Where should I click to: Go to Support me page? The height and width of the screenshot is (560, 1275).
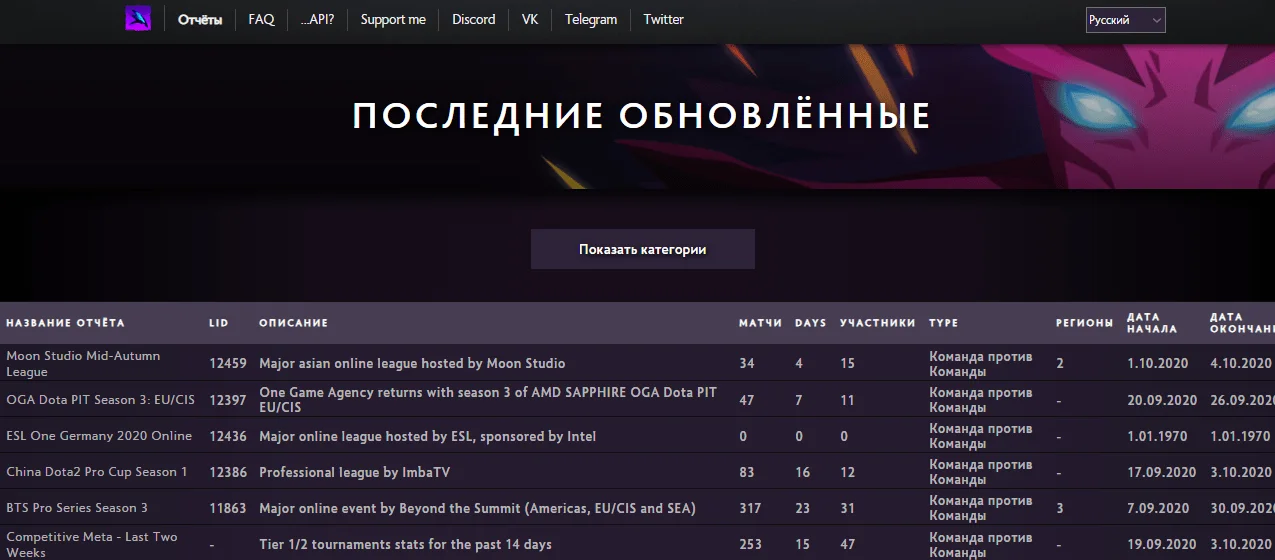(393, 19)
